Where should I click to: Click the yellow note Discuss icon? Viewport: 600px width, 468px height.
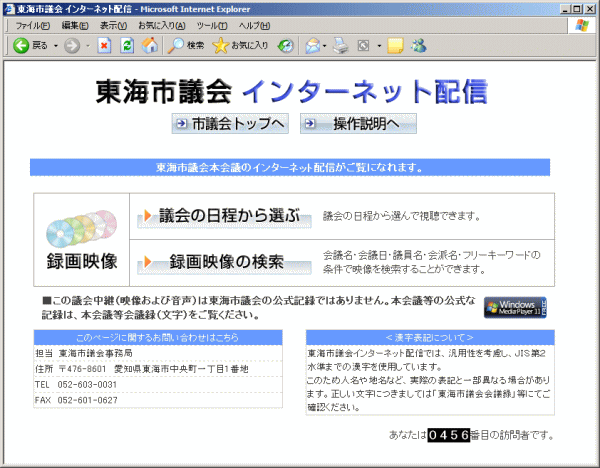click(x=395, y=46)
